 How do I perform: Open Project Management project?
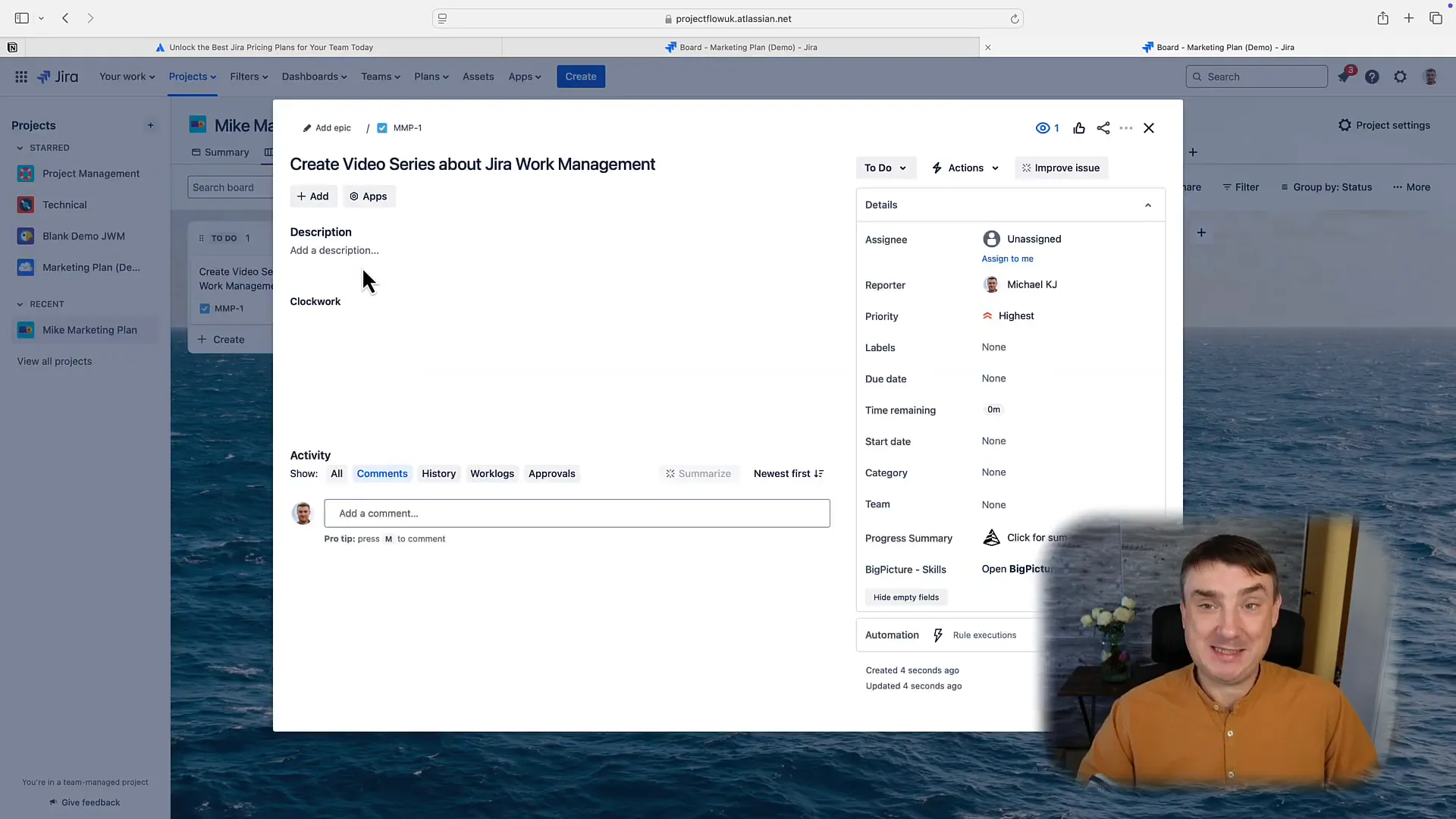pos(84,174)
